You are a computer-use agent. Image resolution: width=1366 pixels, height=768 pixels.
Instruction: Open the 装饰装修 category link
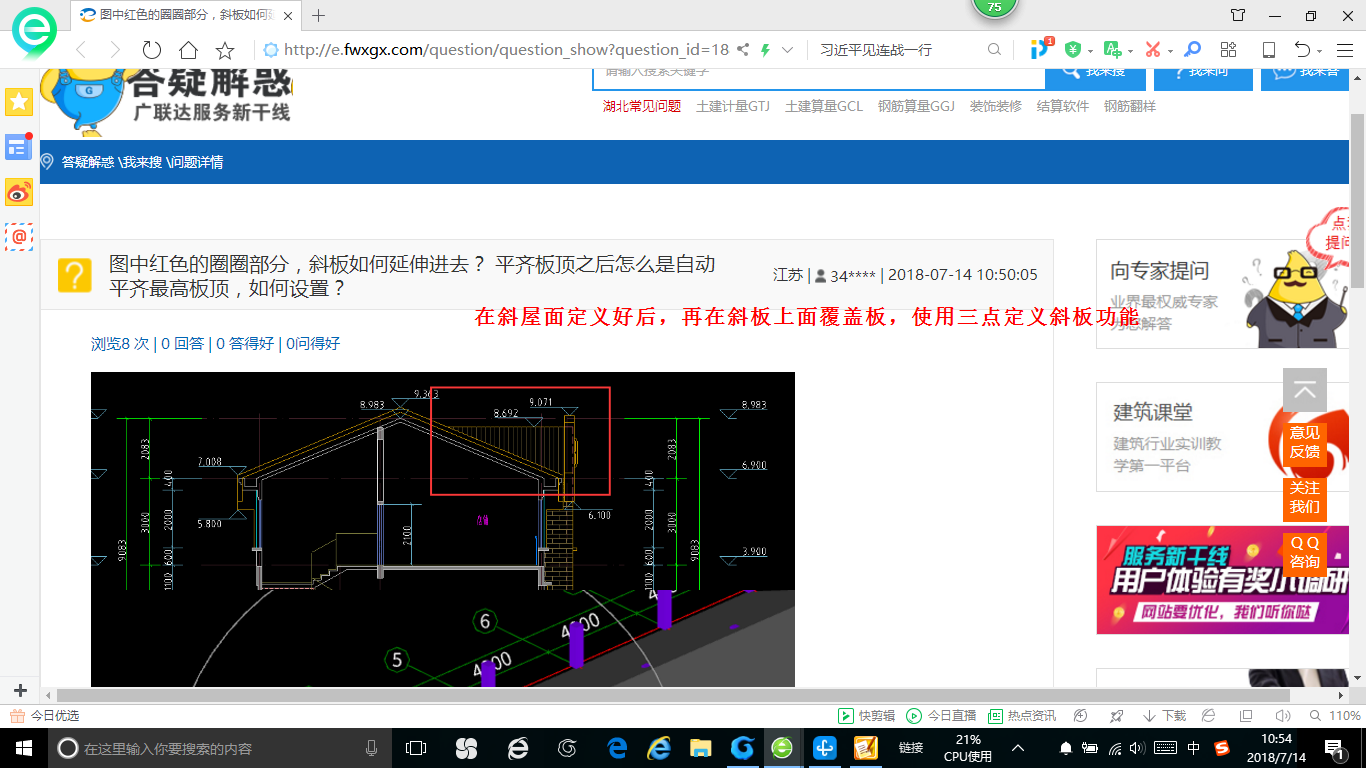tap(995, 106)
